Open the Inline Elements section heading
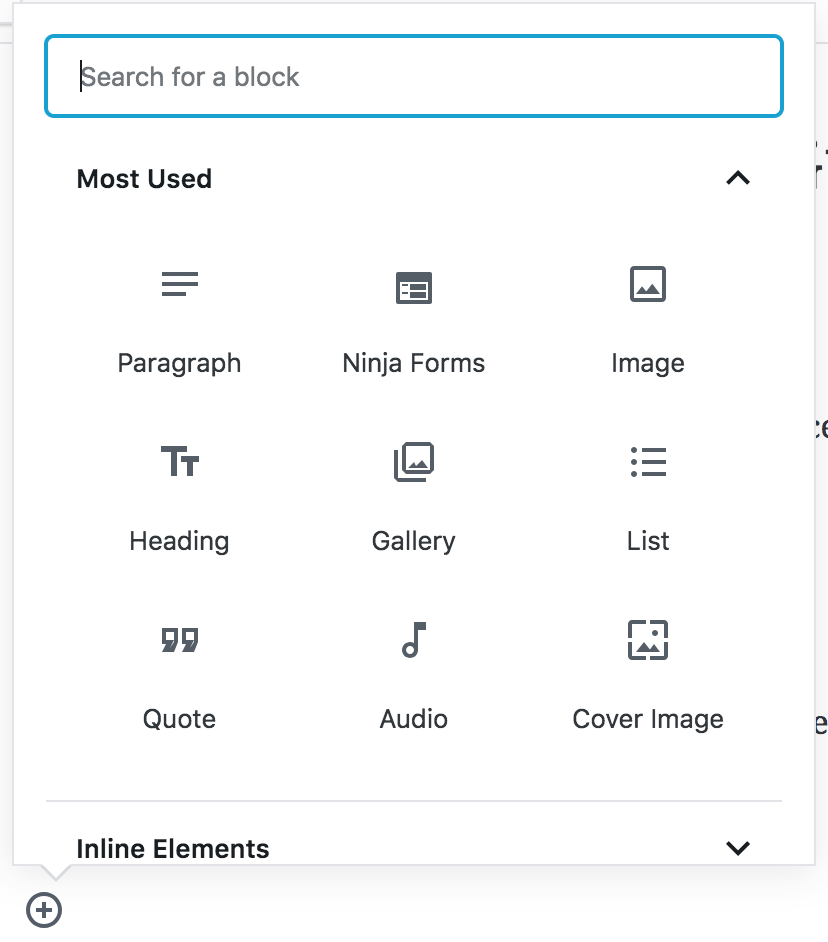Viewport: 828px width, 942px height. 173,848
